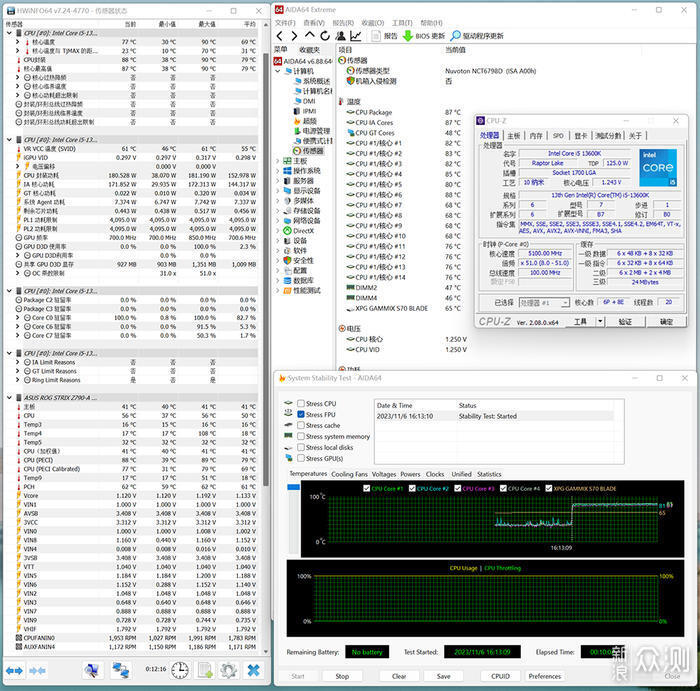
Task: Switch to CPU-Z memory tab
Action: point(536,136)
